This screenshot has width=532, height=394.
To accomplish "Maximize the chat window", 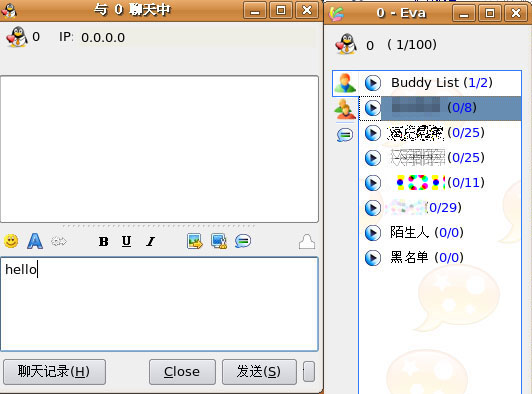I will coord(281,11).
